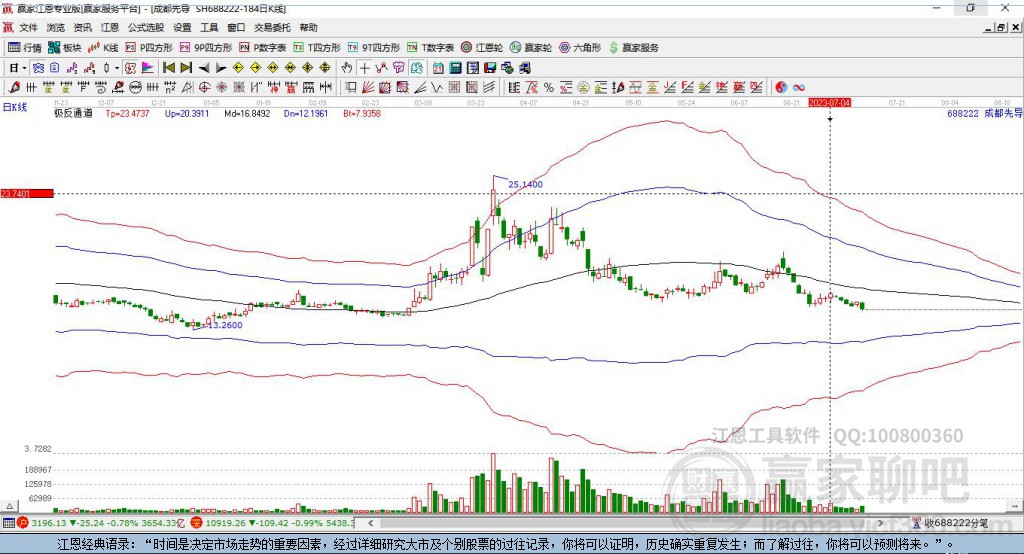1024x554 pixels.
Task: Open the 江恩 menu
Action: (x=110, y=27)
